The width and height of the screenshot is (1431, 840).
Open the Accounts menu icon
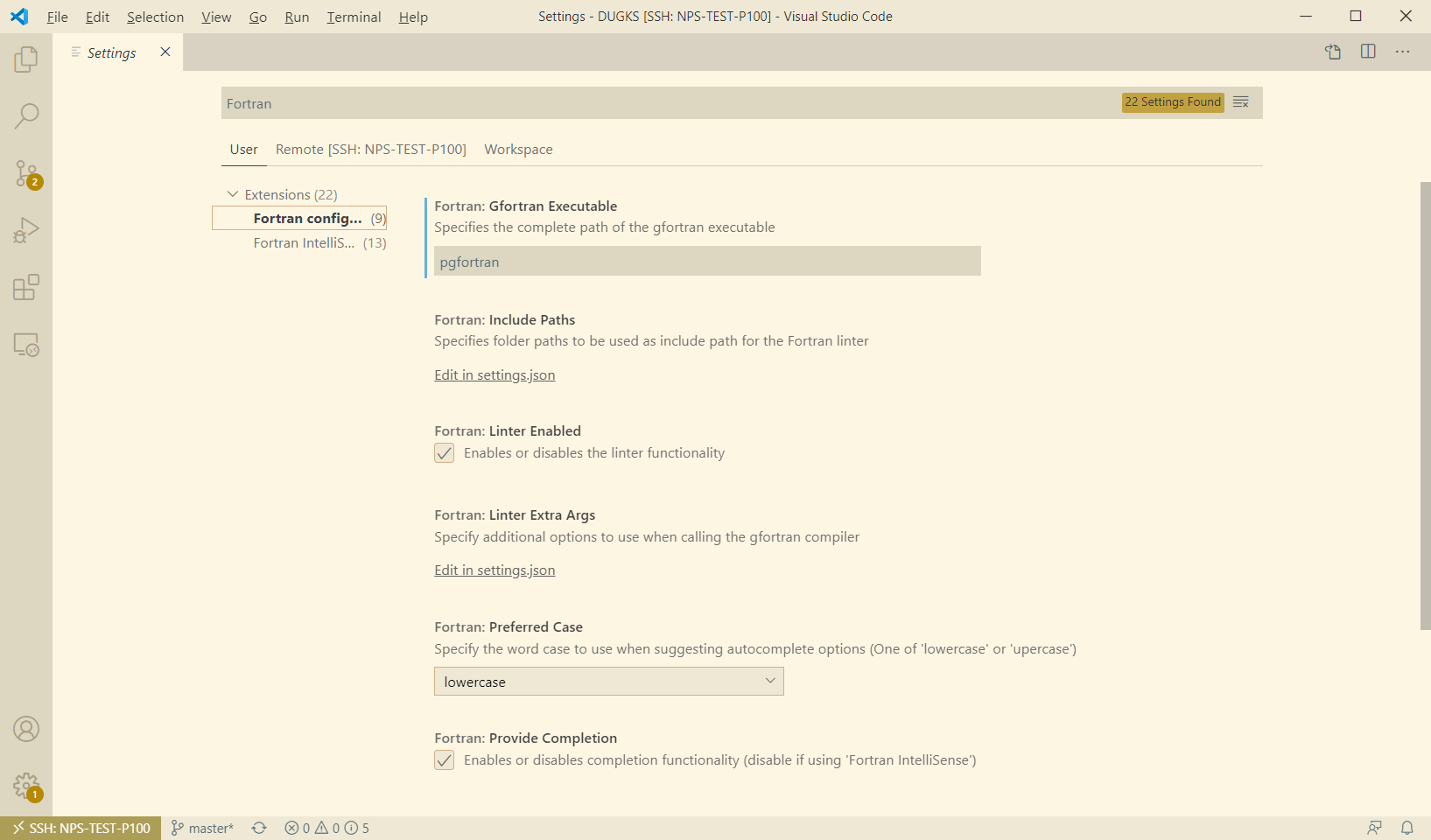(26, 729)
